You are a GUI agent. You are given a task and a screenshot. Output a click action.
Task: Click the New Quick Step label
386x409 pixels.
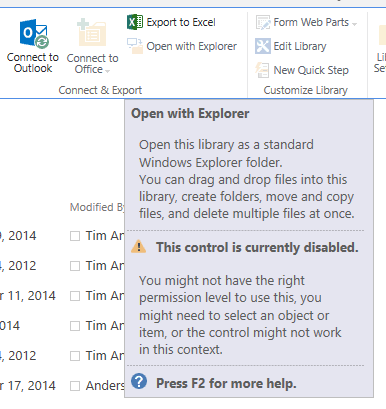311,70
